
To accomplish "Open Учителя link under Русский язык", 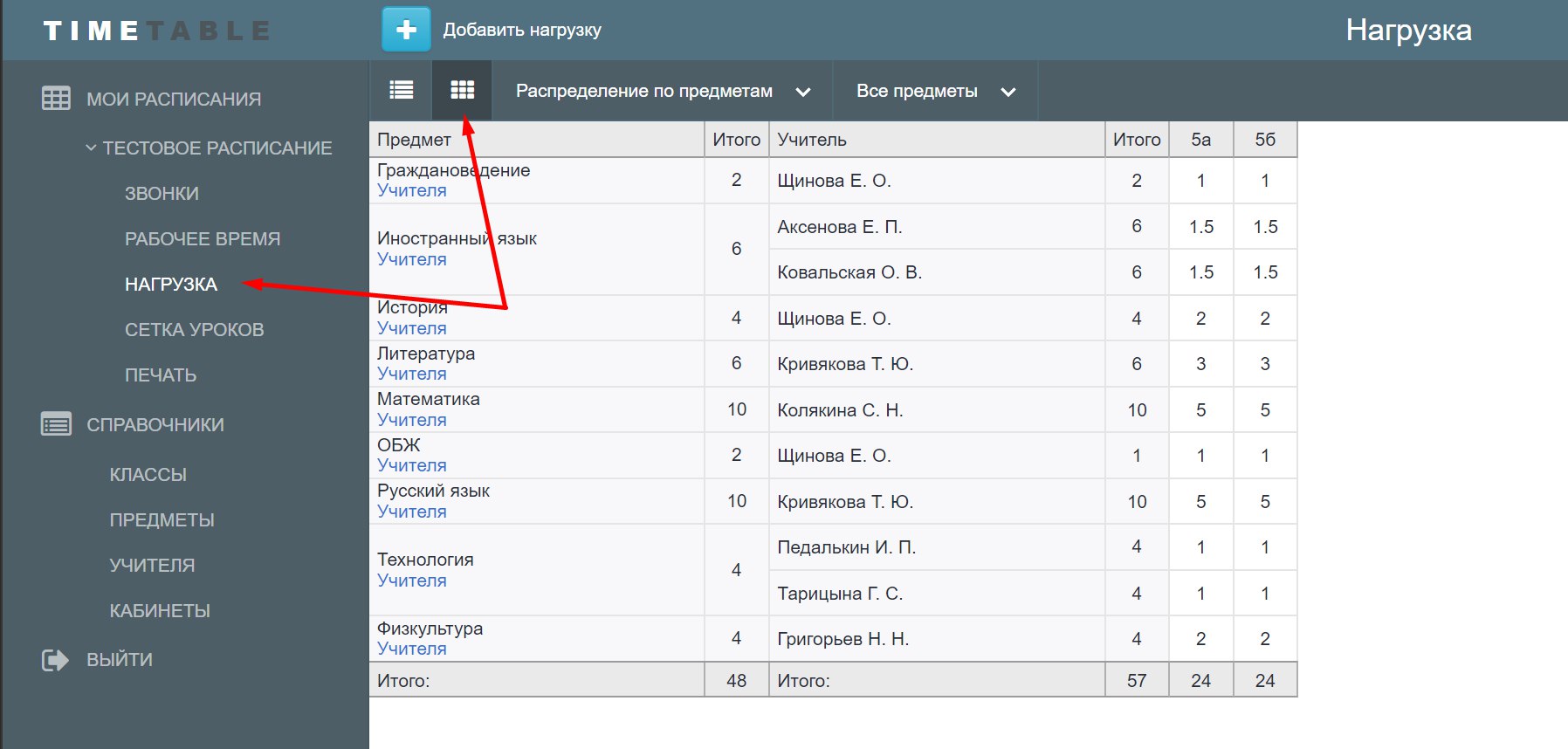I will [412, 512].
